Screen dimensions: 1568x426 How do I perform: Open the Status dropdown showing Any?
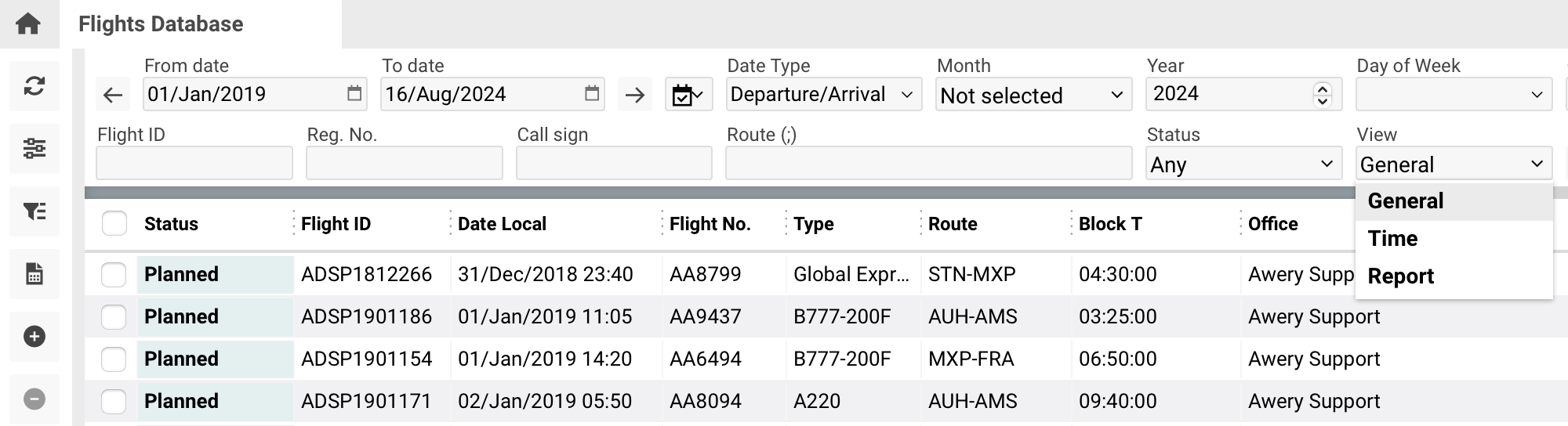1243,164
